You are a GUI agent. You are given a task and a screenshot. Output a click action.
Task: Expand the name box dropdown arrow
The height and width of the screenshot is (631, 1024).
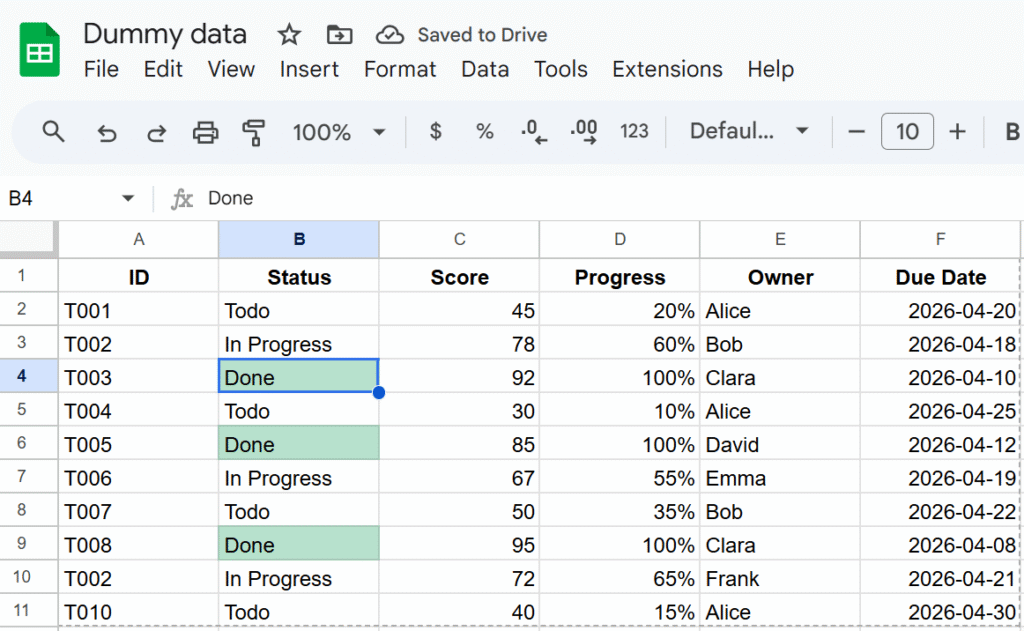[128, 198]
